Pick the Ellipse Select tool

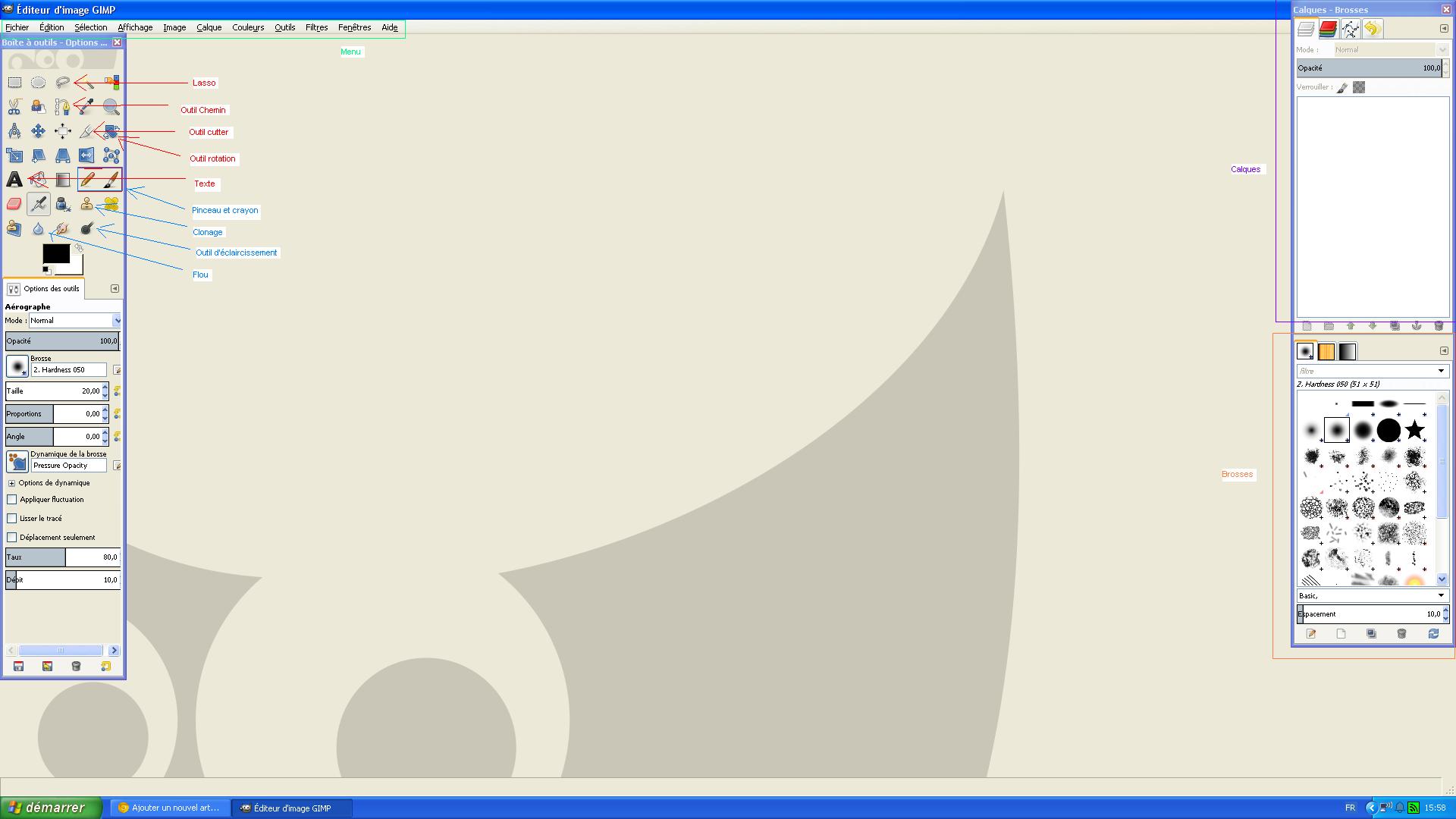pos(39,83)
